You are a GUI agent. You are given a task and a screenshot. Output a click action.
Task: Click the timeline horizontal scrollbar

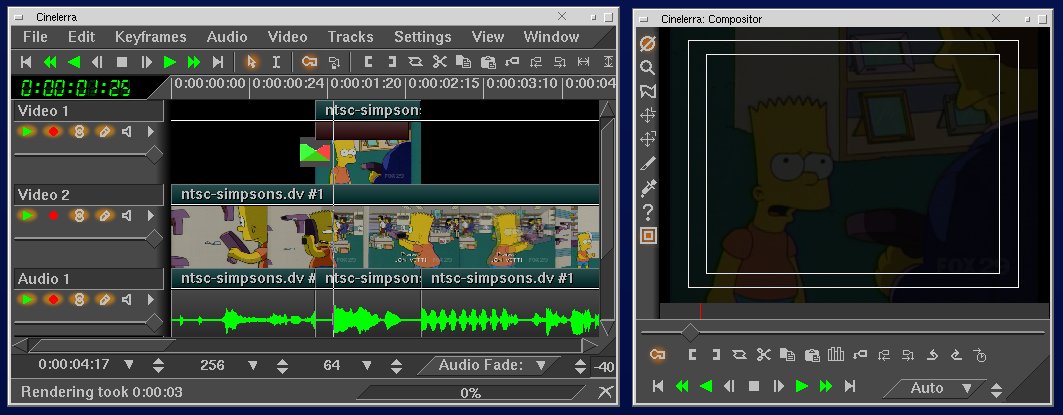300,345
